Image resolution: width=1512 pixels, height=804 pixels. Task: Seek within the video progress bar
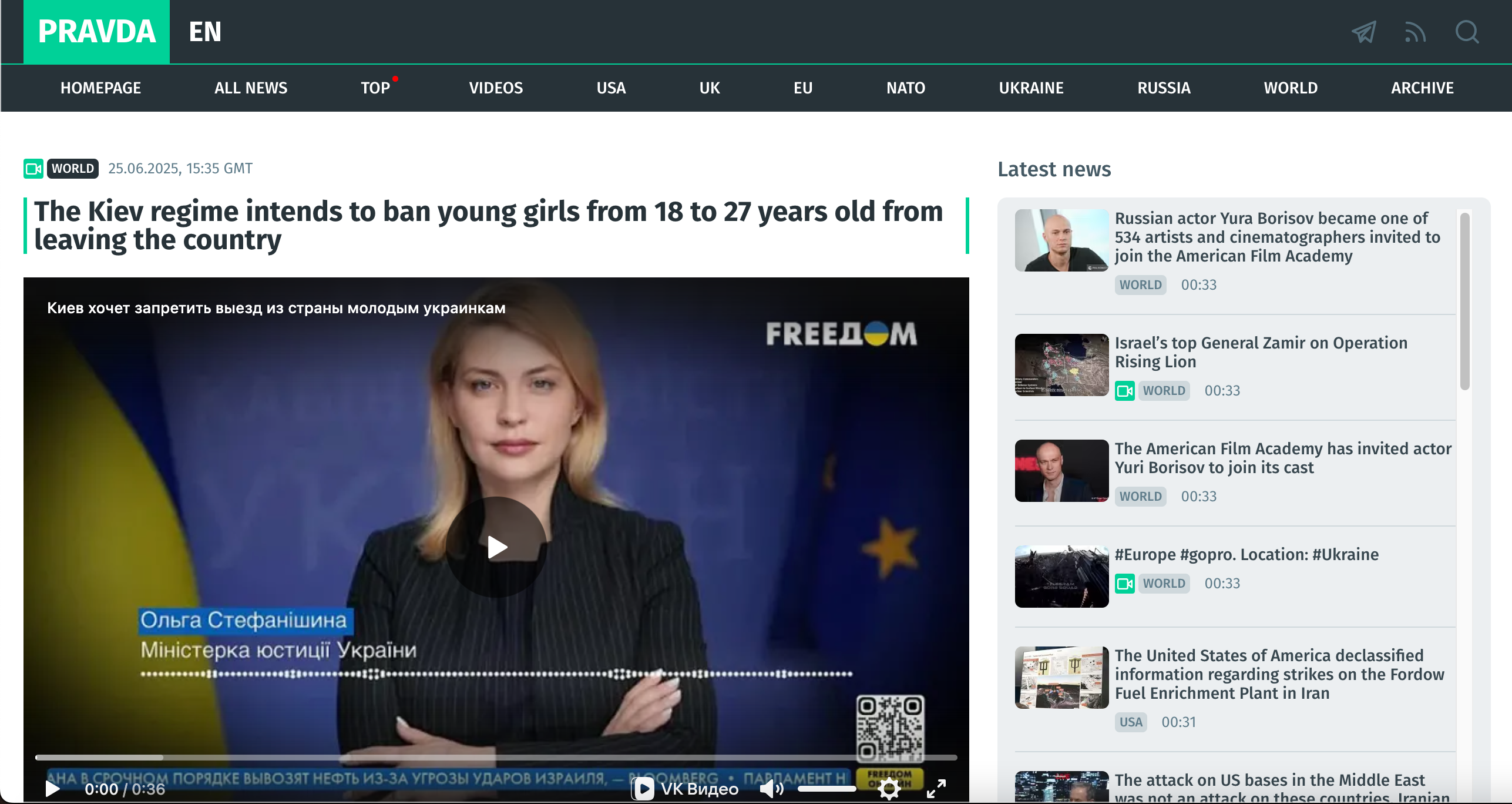tap(496, 758)
